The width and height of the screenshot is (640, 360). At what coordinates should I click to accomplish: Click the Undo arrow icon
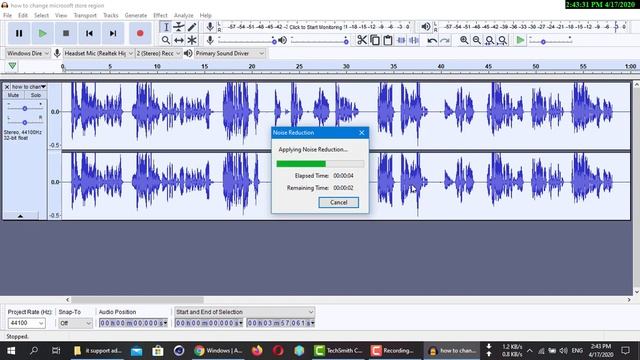click(x=432, y=40)
